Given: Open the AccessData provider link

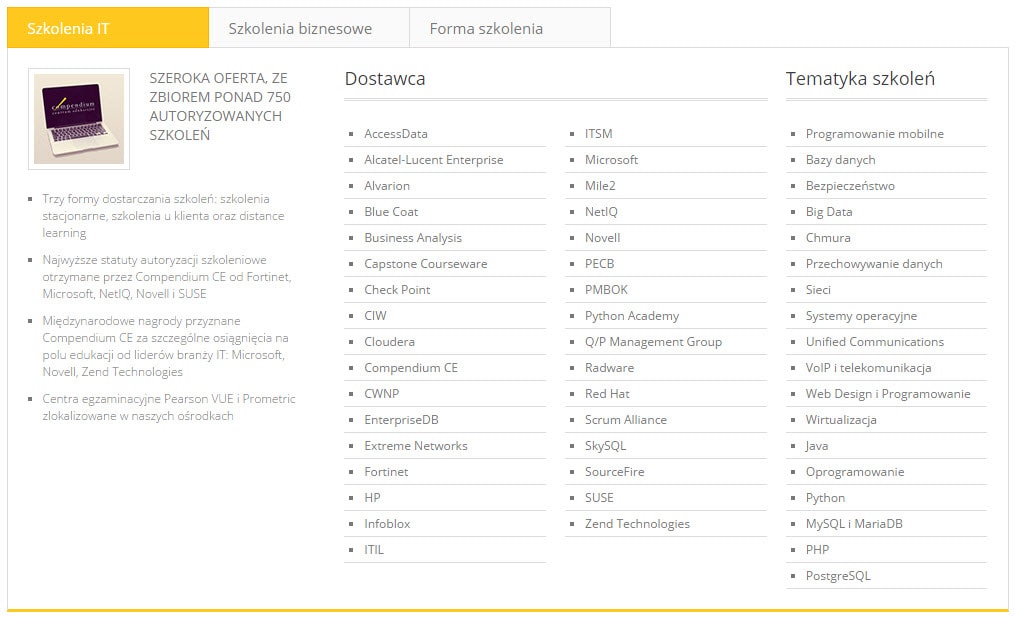Looking at the screenshot, I should tap(395, 134).
